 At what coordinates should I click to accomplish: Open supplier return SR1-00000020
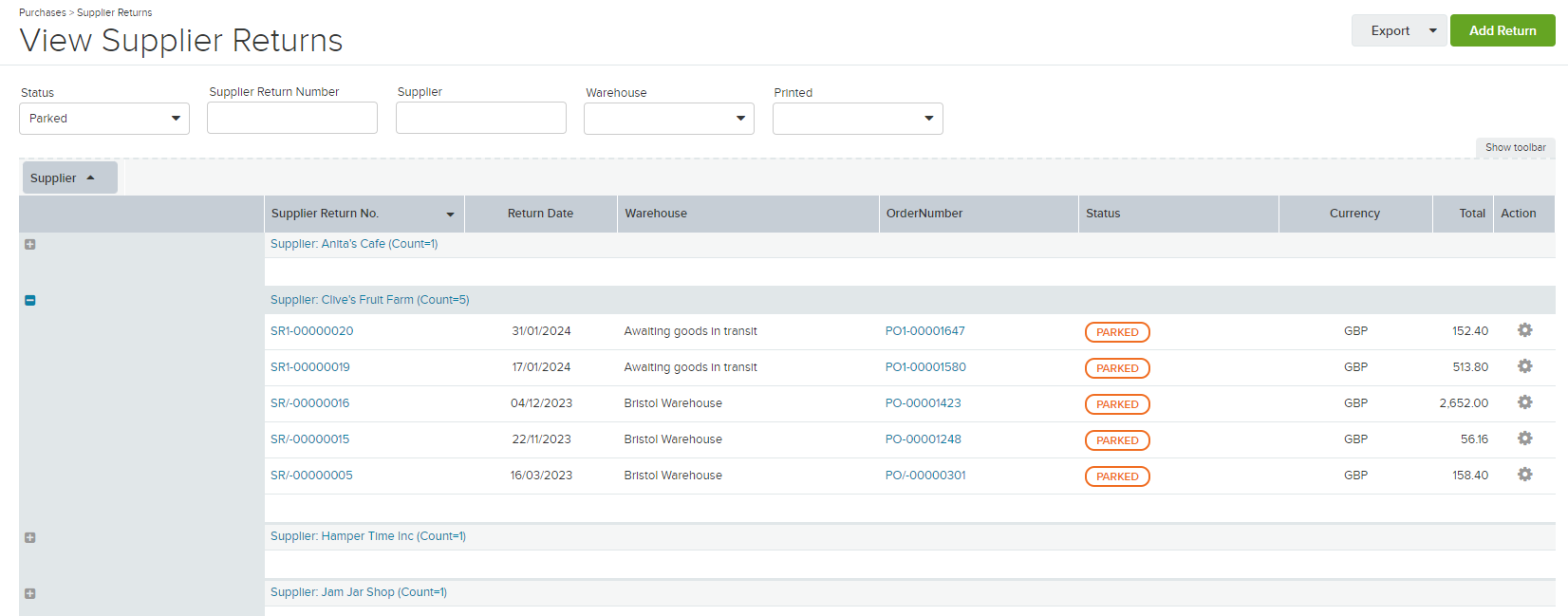311,331
